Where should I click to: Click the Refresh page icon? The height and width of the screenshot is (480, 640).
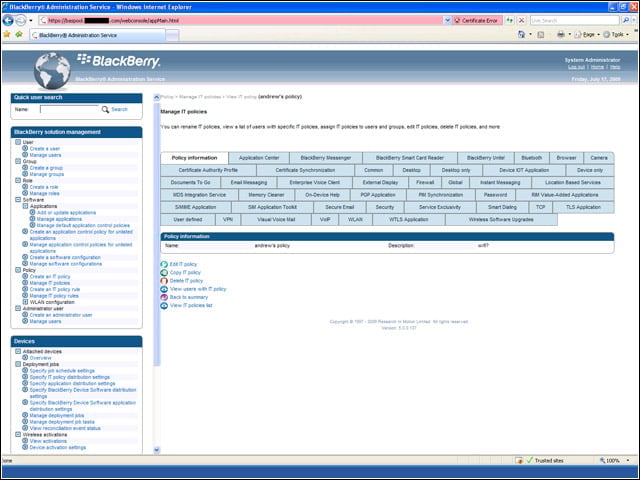click(510, 20)
